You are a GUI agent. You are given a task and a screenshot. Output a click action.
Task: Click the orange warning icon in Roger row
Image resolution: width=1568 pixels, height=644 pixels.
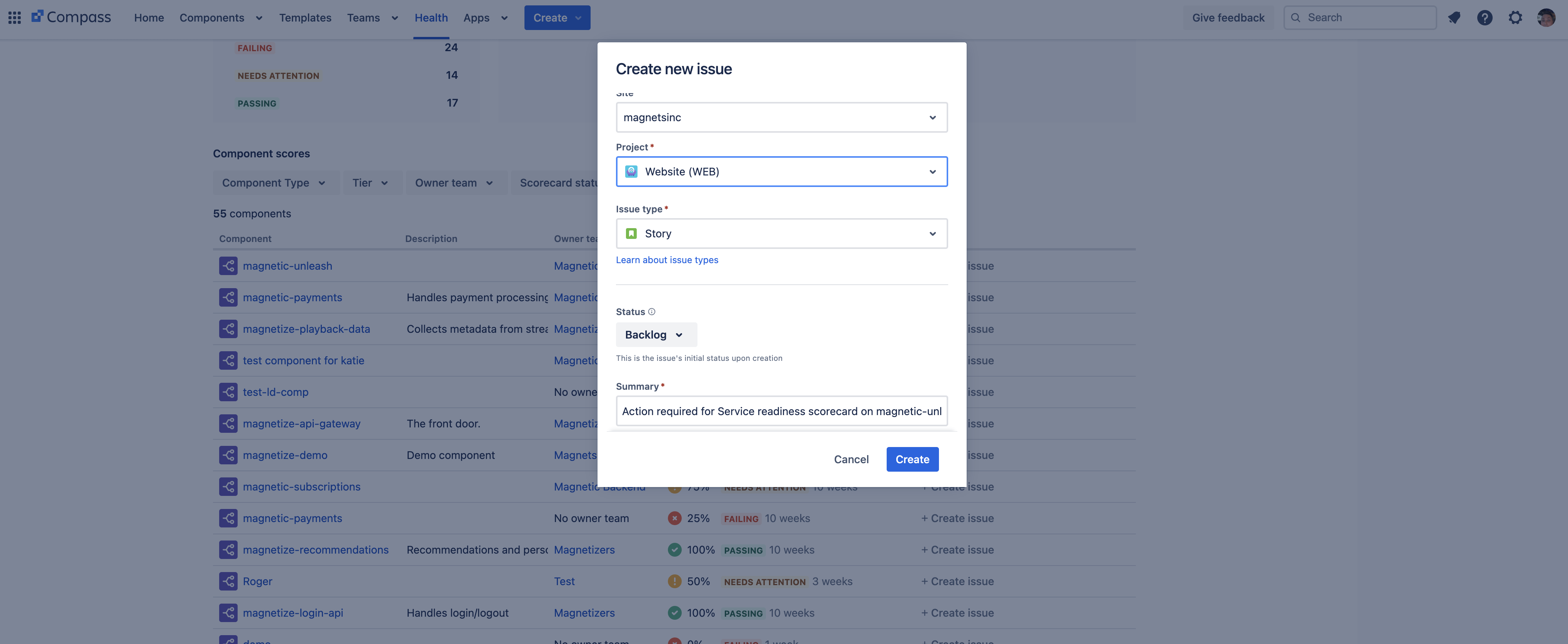(x=674, y=581)
